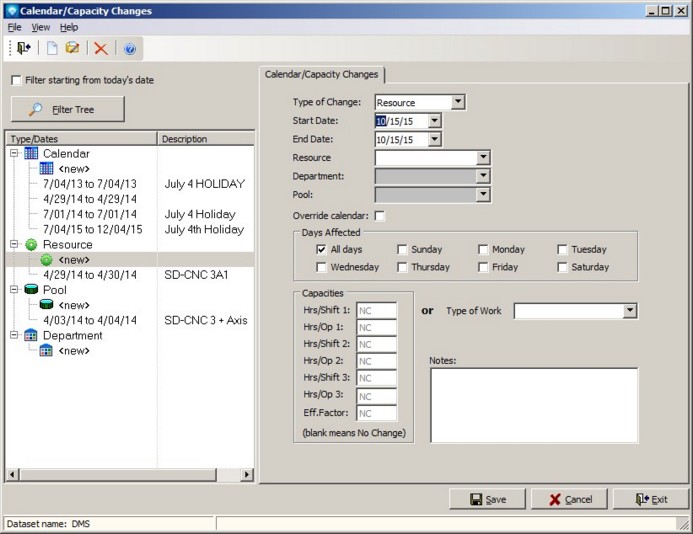Click the Save button
693x534 pixels.
[x=487, y=499]
